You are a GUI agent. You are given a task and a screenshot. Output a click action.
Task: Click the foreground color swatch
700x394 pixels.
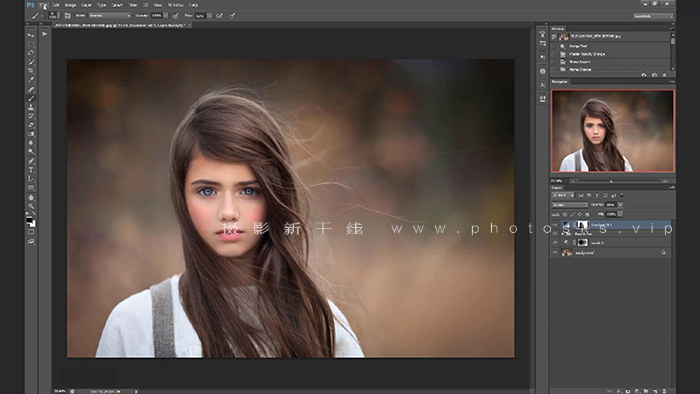29,220
